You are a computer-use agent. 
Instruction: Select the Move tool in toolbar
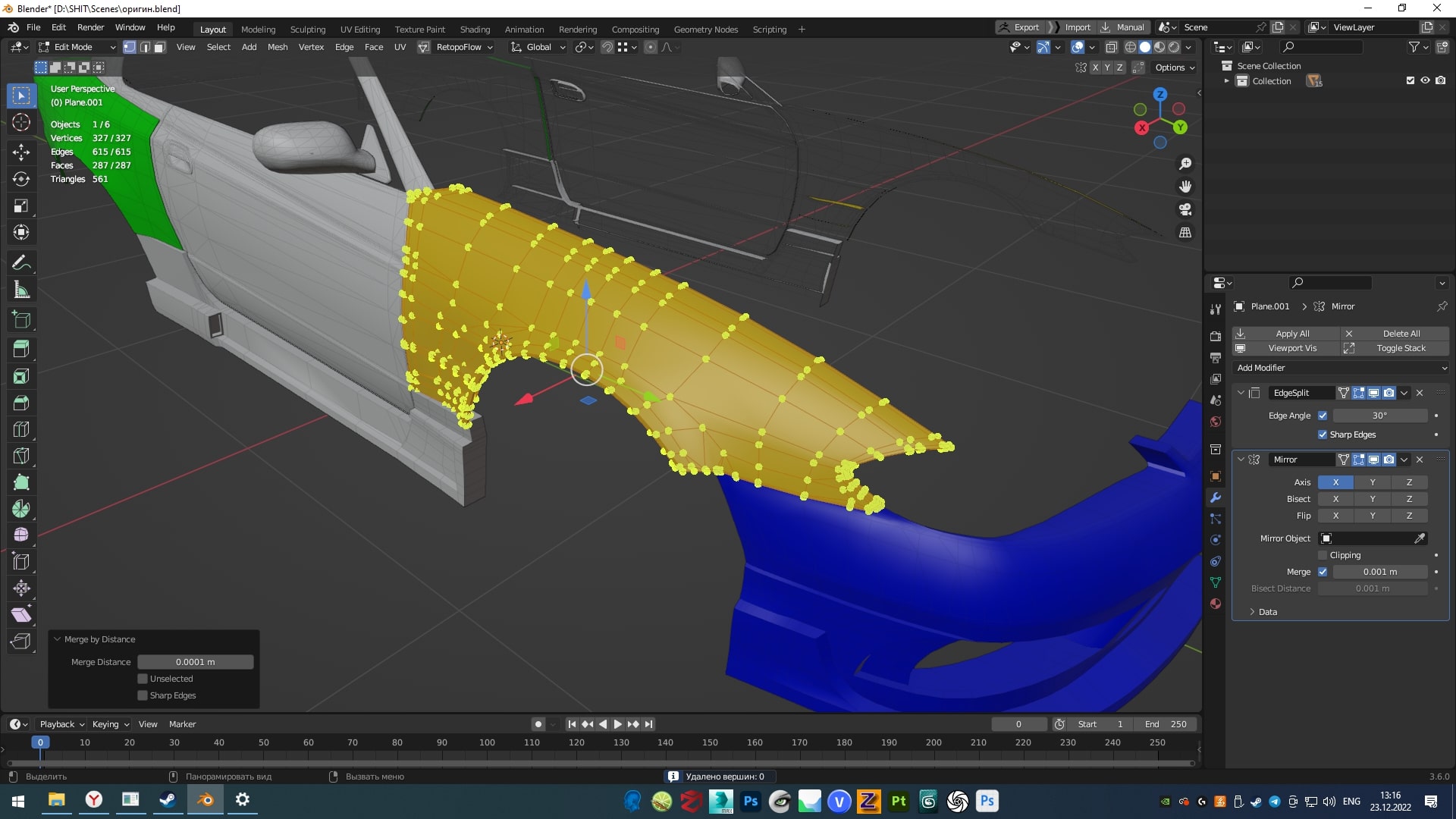tap(21, 152)
